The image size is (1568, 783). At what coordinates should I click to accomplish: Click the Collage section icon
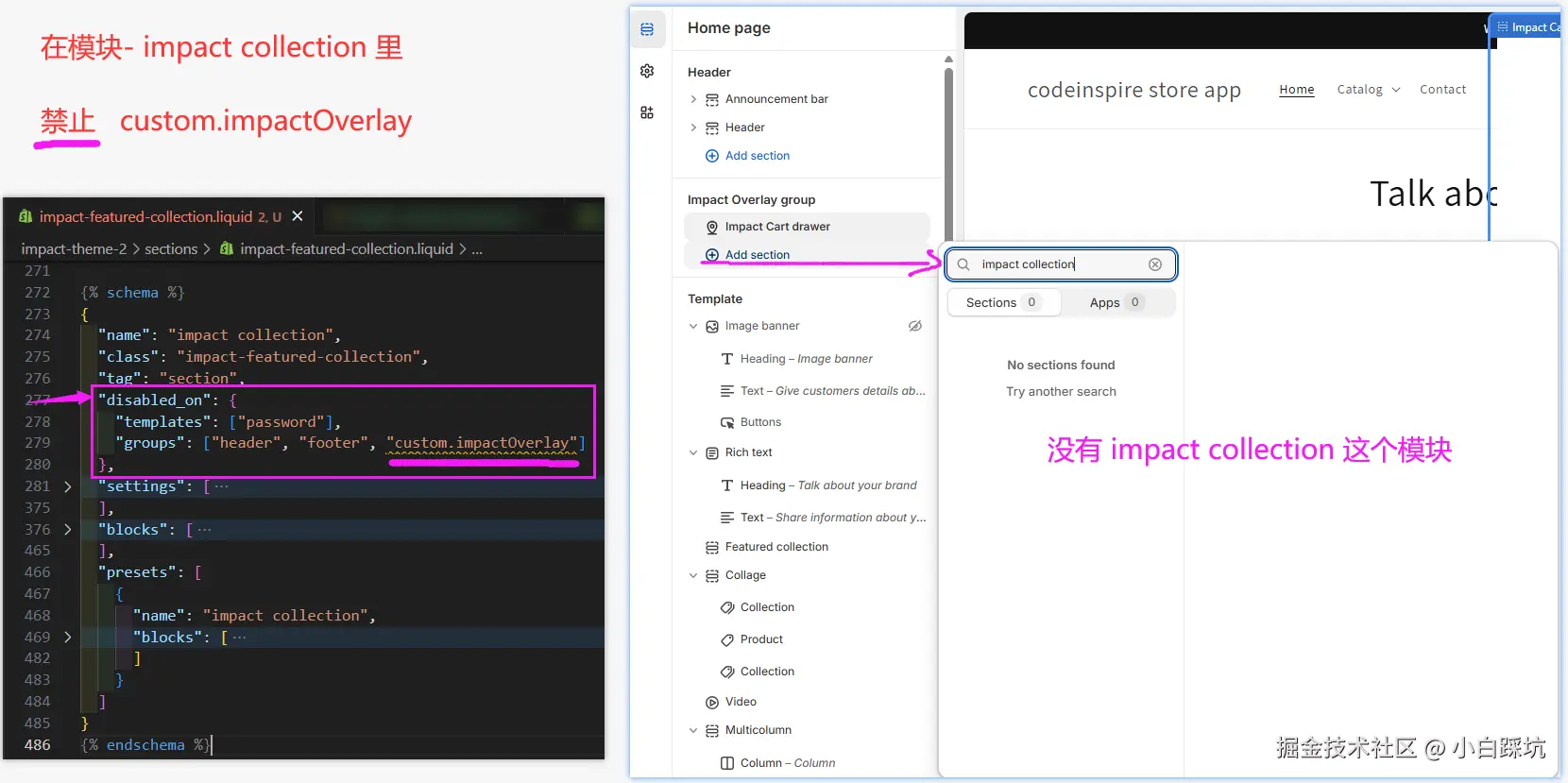[712, 575]
